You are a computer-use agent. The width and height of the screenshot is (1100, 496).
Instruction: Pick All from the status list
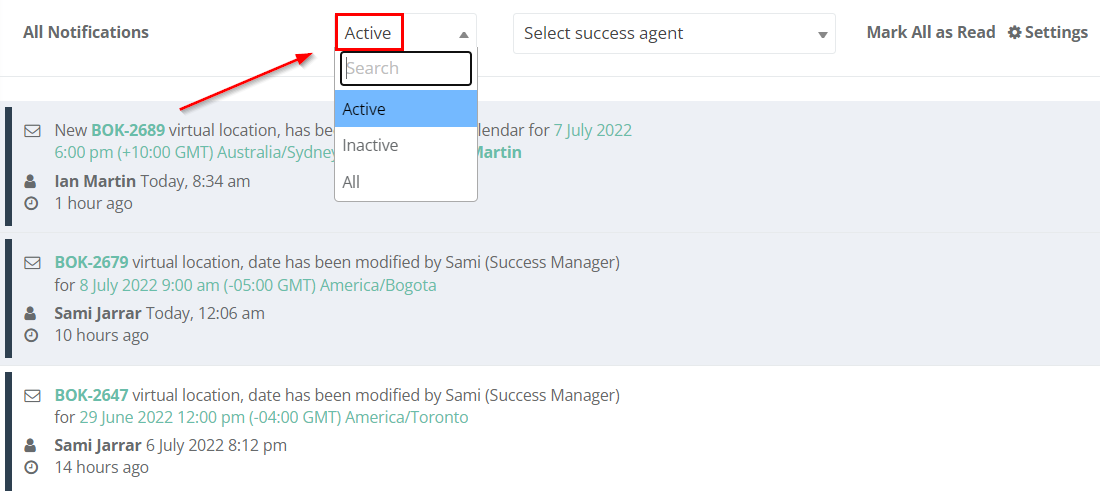(406, 182)
